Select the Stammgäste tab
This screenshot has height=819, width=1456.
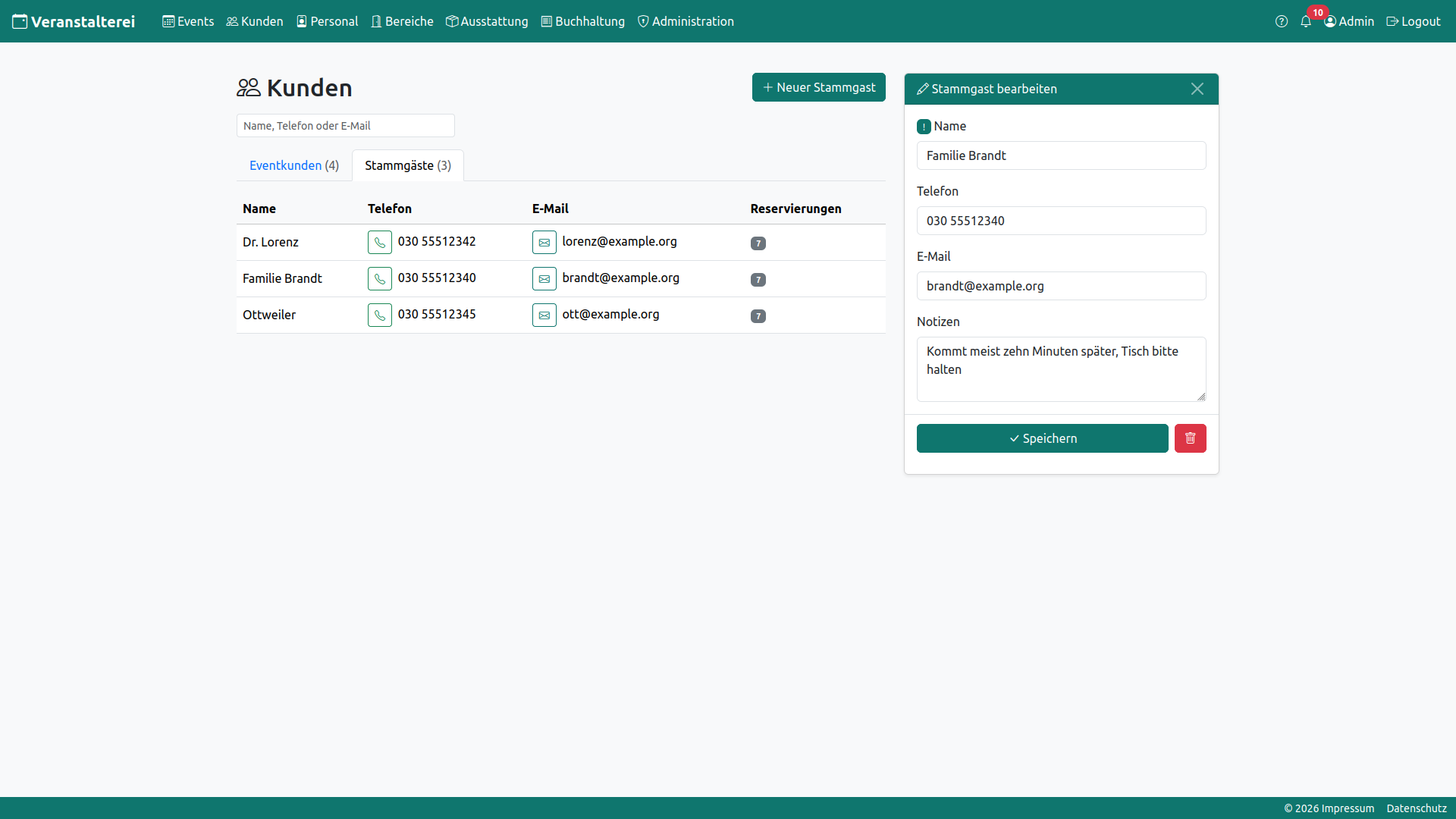[x=408, y=165]
